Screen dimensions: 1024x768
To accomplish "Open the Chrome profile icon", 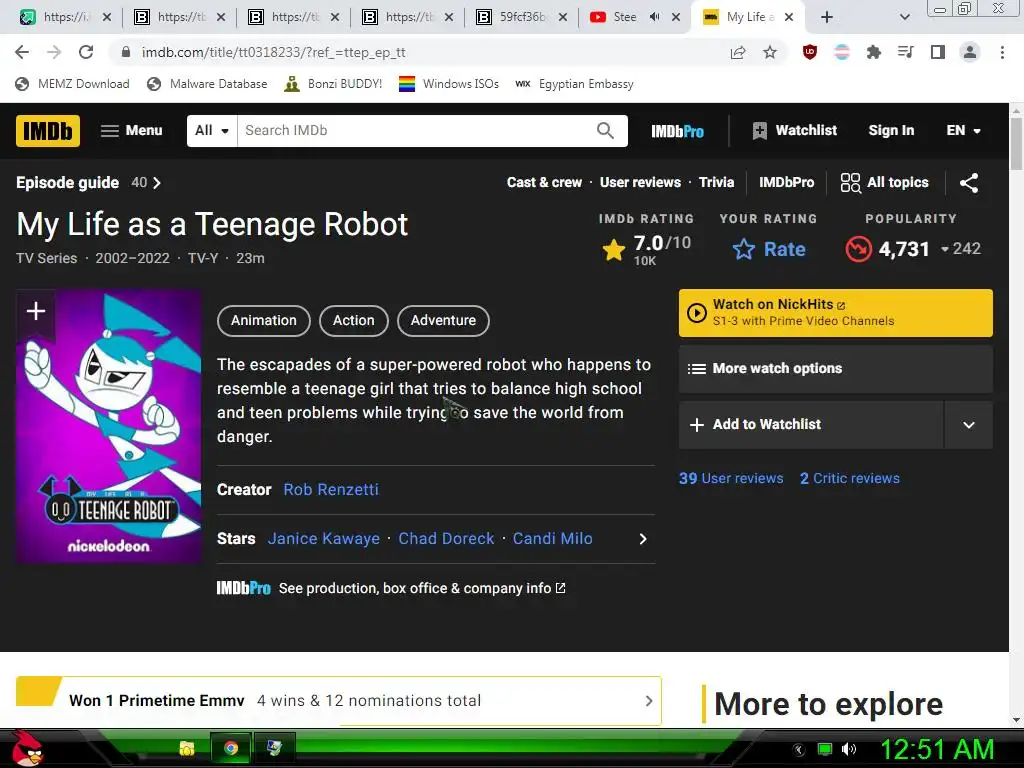I will (x=970, y=52).
